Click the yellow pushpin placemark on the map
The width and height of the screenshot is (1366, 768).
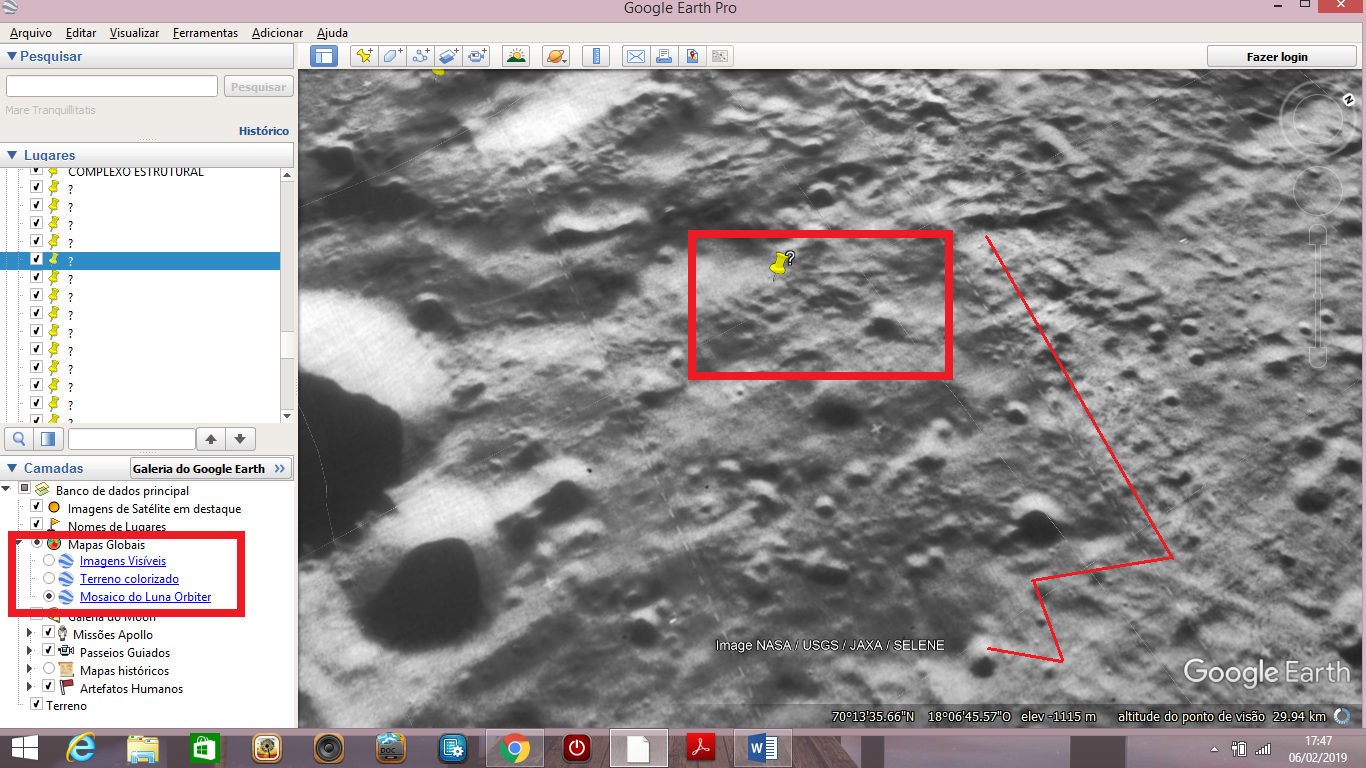click(x=778, y=265)
